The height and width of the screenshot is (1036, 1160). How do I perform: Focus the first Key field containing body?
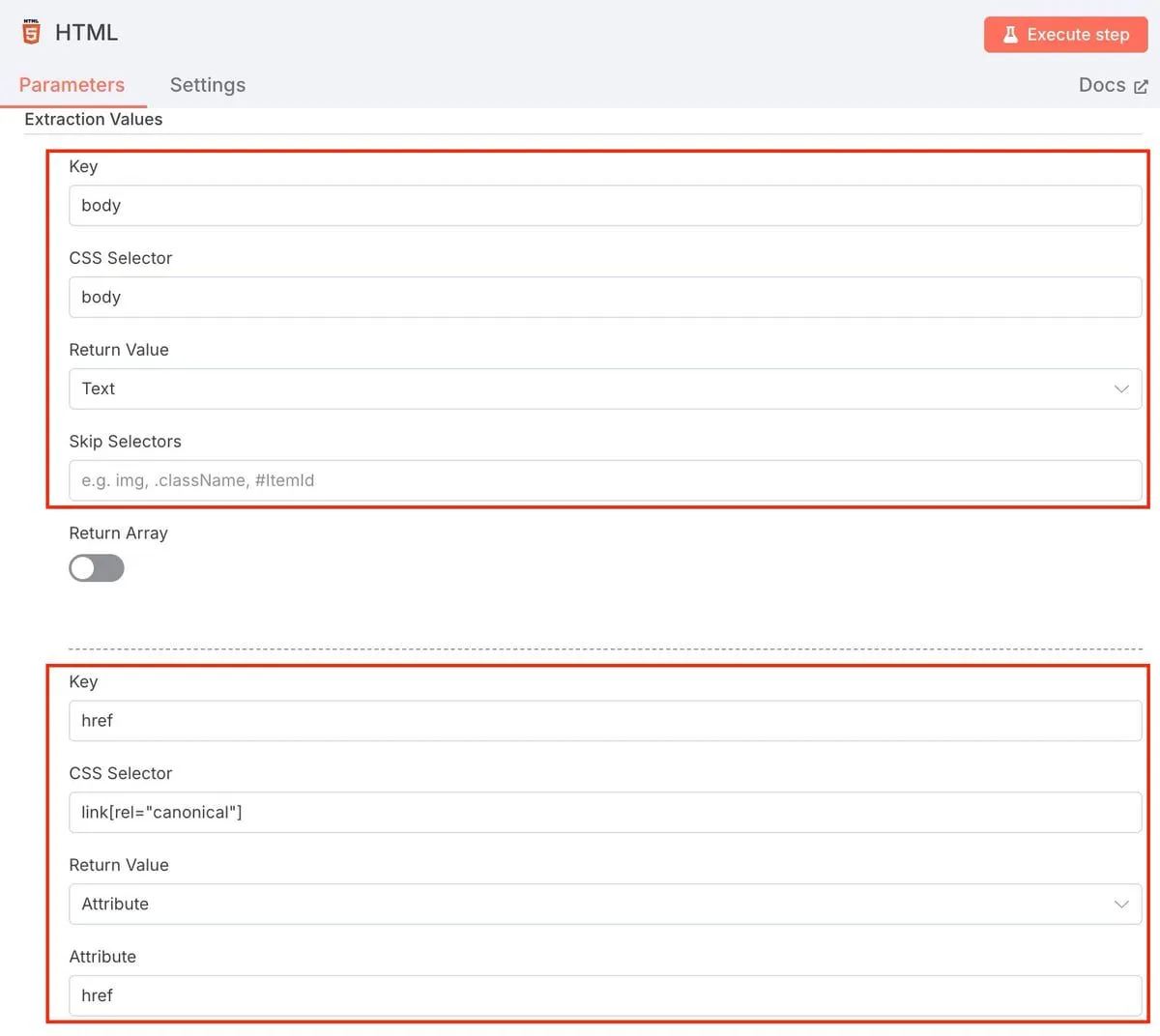click(x=604, y=206)
